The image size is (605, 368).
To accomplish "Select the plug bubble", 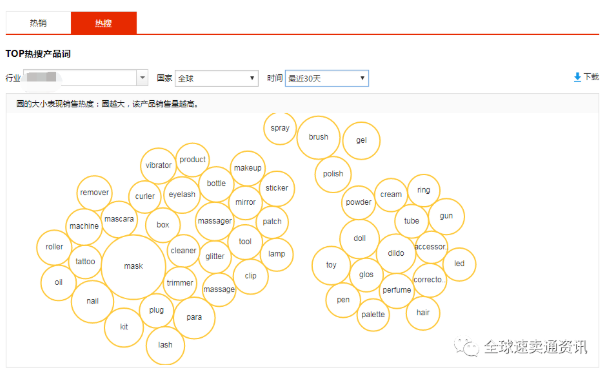I will (x=156, y=311).
